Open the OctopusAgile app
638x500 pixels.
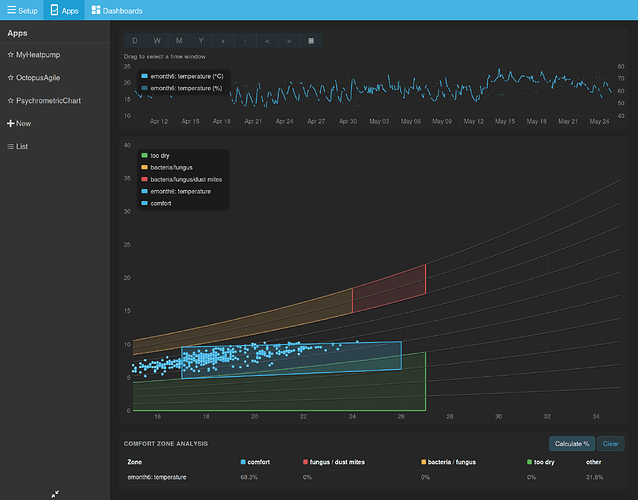[38, 78]
